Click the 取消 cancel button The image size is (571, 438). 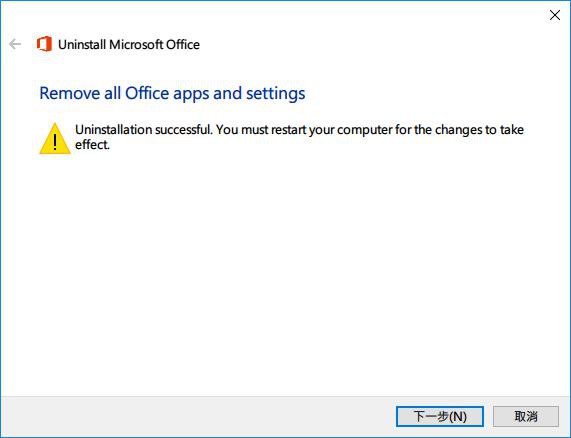(x=526, y=416)
